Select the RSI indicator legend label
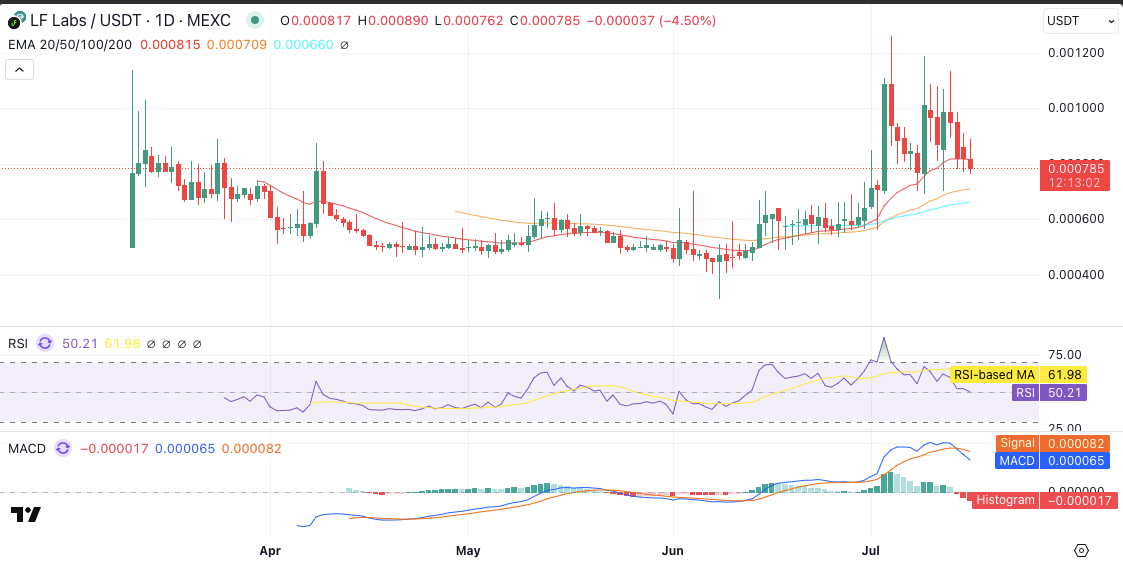1123x564 pixels. pos(18,343)
